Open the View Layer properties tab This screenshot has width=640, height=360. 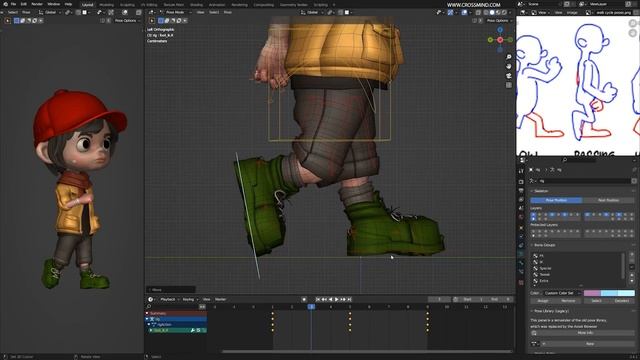coord(521,200)
